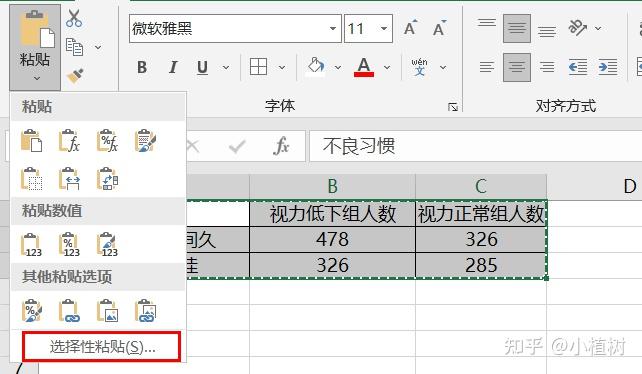Click cell with value 478
642x374 pixels.
(332, 239)
